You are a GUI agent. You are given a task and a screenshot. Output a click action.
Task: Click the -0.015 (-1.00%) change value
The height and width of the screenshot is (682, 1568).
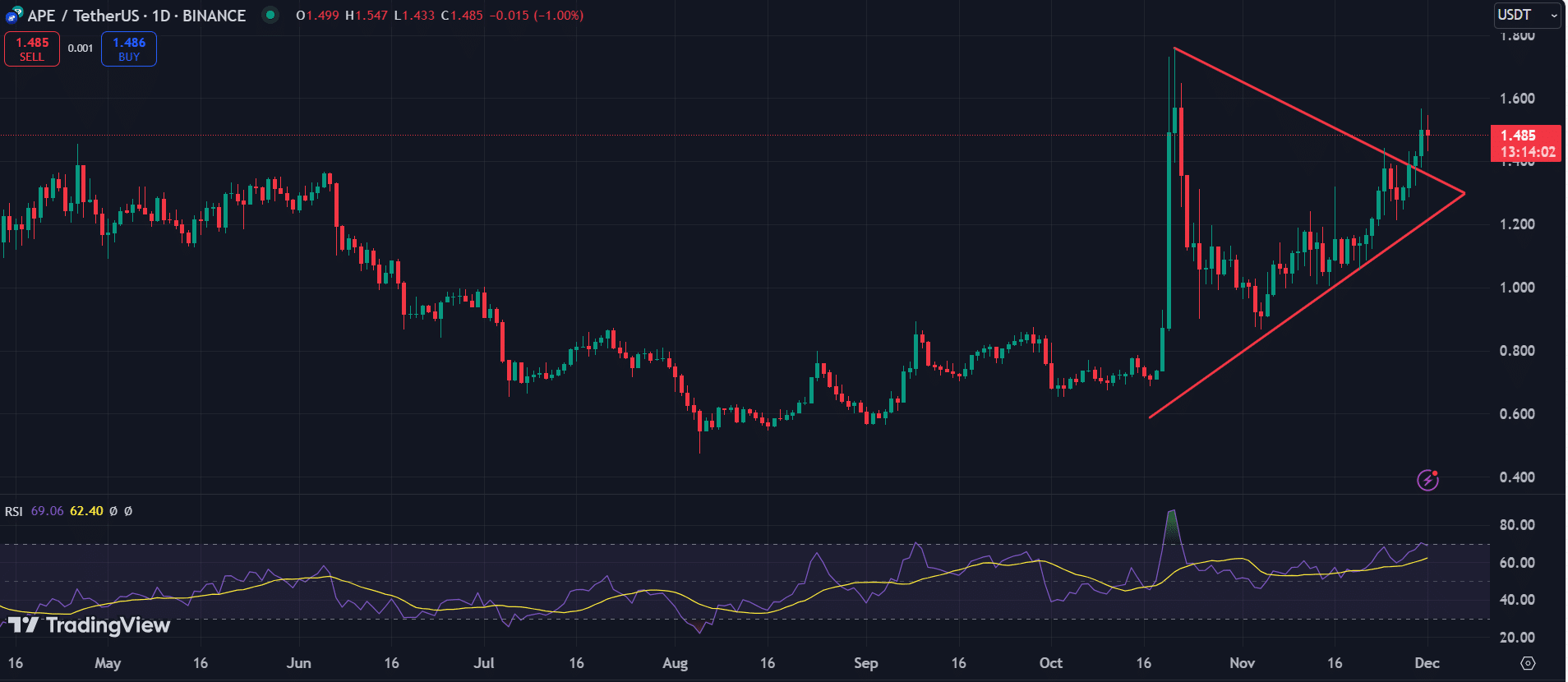tap(537, 16)
